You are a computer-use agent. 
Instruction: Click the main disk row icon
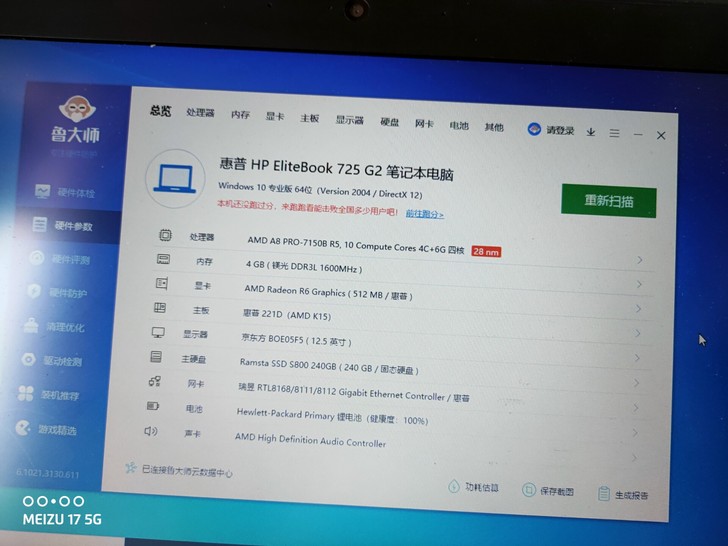point(156,357)
